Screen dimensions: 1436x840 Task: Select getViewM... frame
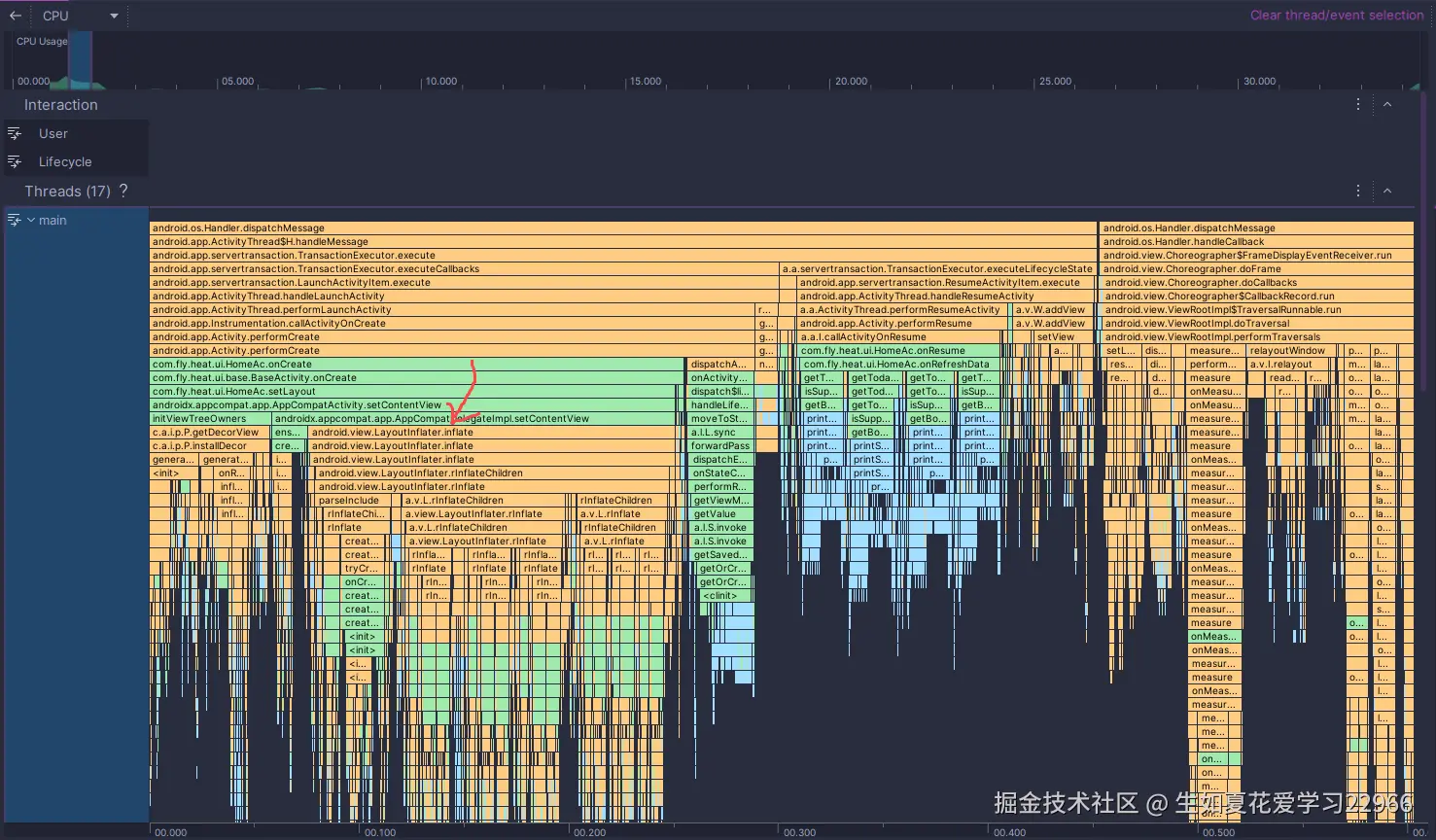(x=721, y=500)
